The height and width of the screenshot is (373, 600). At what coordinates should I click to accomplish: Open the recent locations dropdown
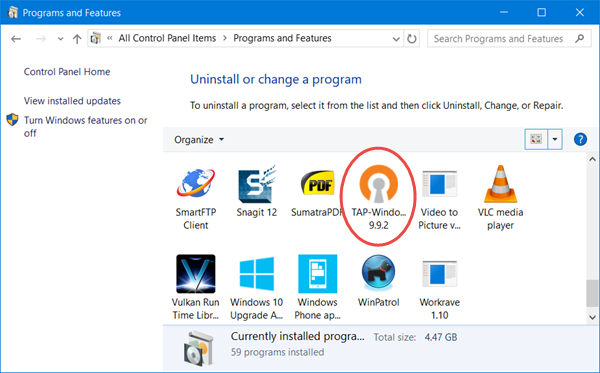tap(60, 39)
